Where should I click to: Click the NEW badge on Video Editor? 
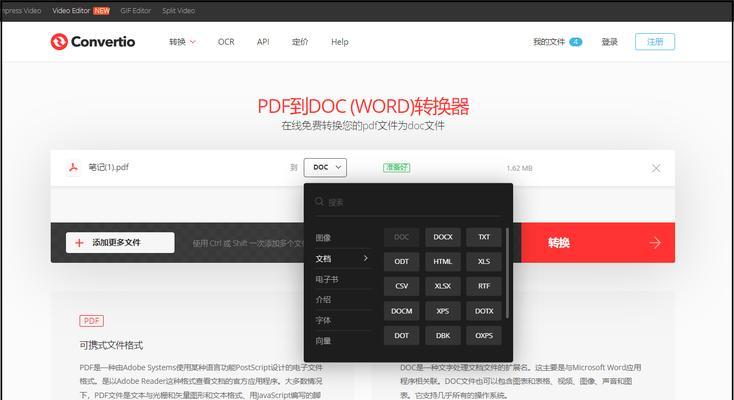tap(102, 11)
